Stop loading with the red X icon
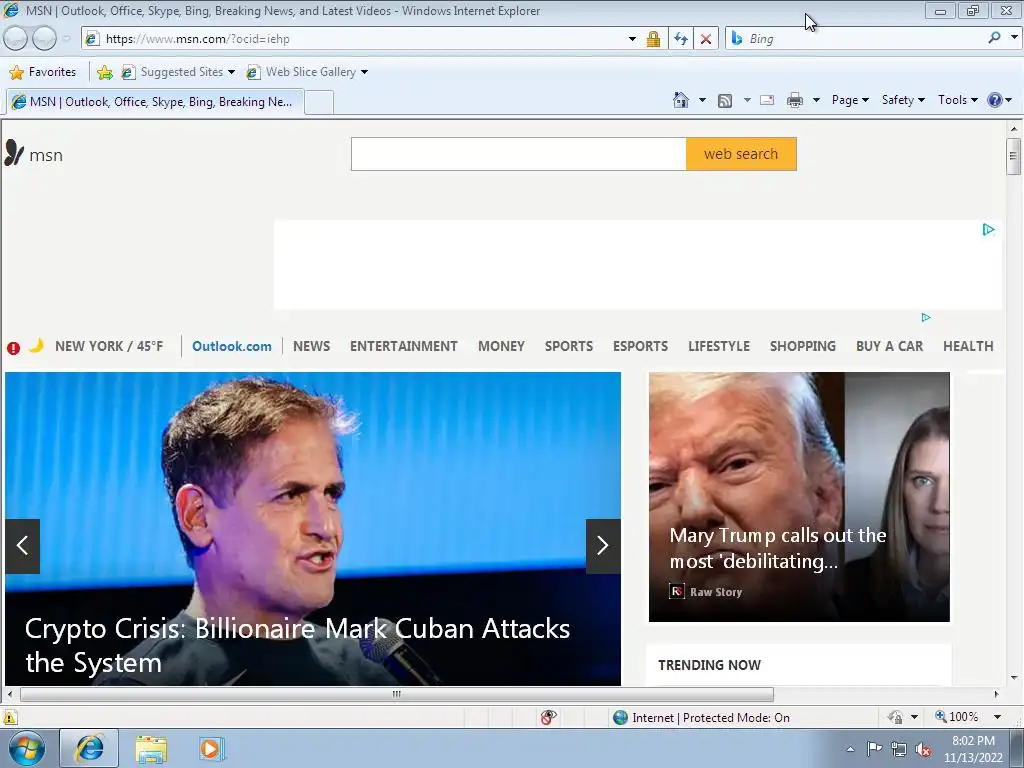The width and height of the screenshot is (1024, 768). click(x=706, y=39)
